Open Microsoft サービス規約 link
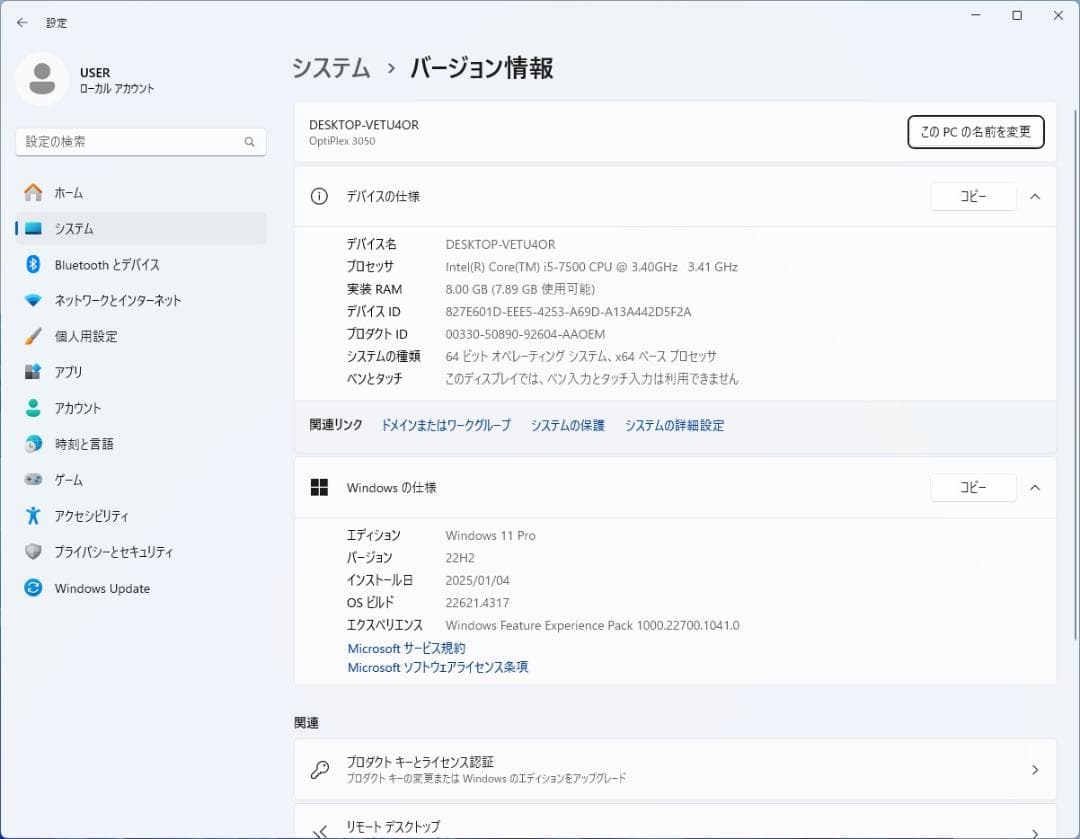 coord(405,647)
